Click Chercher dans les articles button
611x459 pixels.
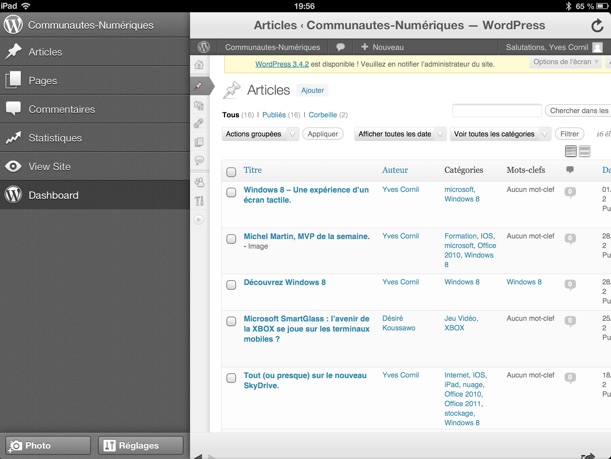point(578,111)
